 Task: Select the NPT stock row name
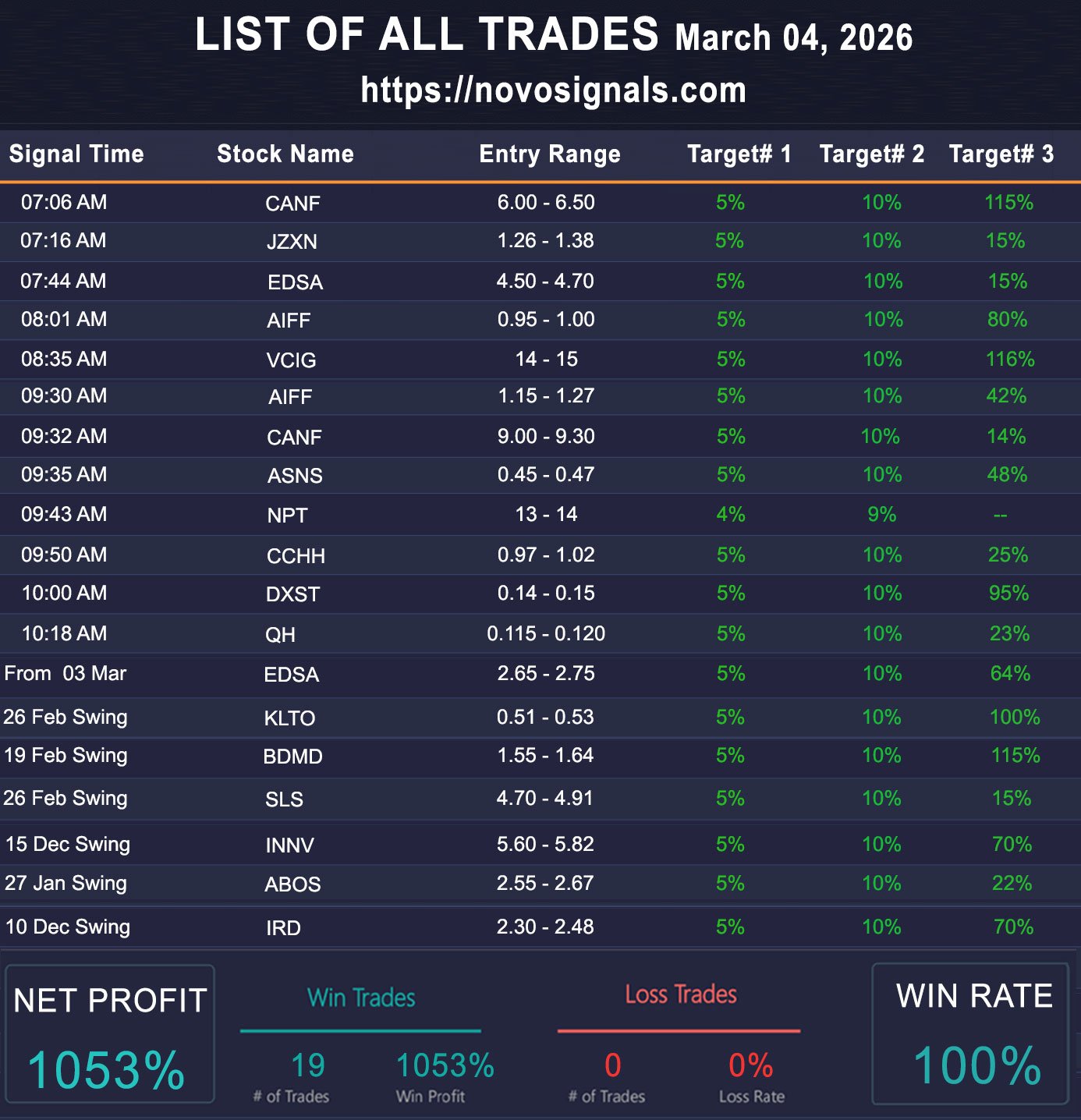287,516
